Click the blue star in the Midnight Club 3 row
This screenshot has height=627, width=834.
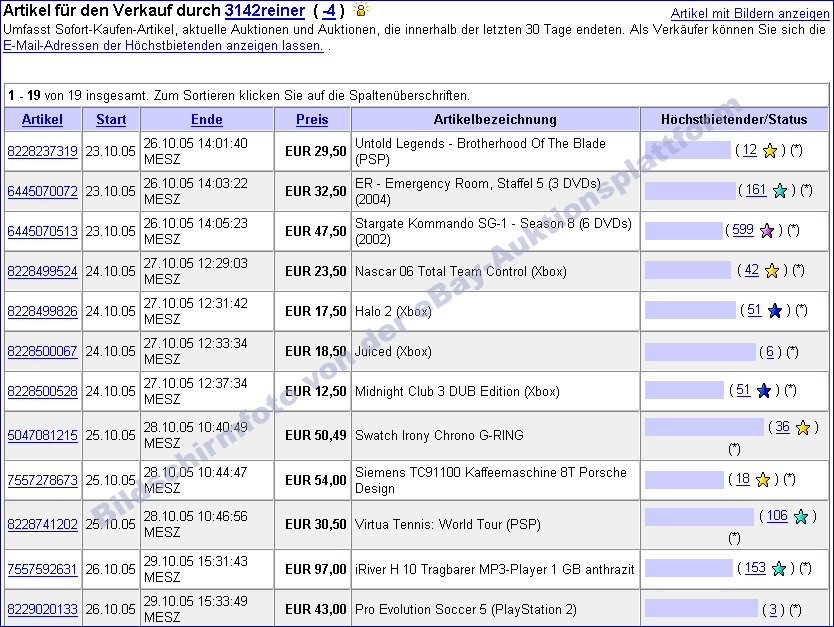[x=764, y=391]
